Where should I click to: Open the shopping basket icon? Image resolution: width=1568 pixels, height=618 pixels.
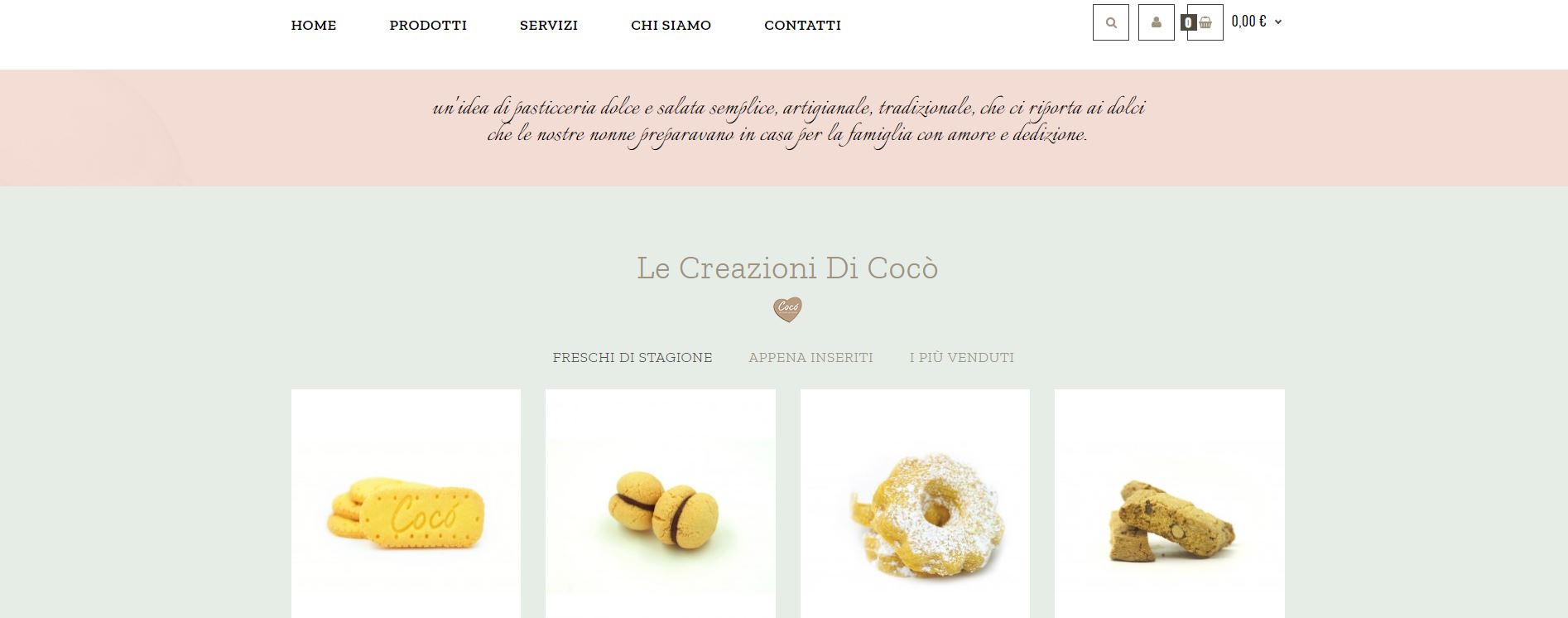[1205, 22]
